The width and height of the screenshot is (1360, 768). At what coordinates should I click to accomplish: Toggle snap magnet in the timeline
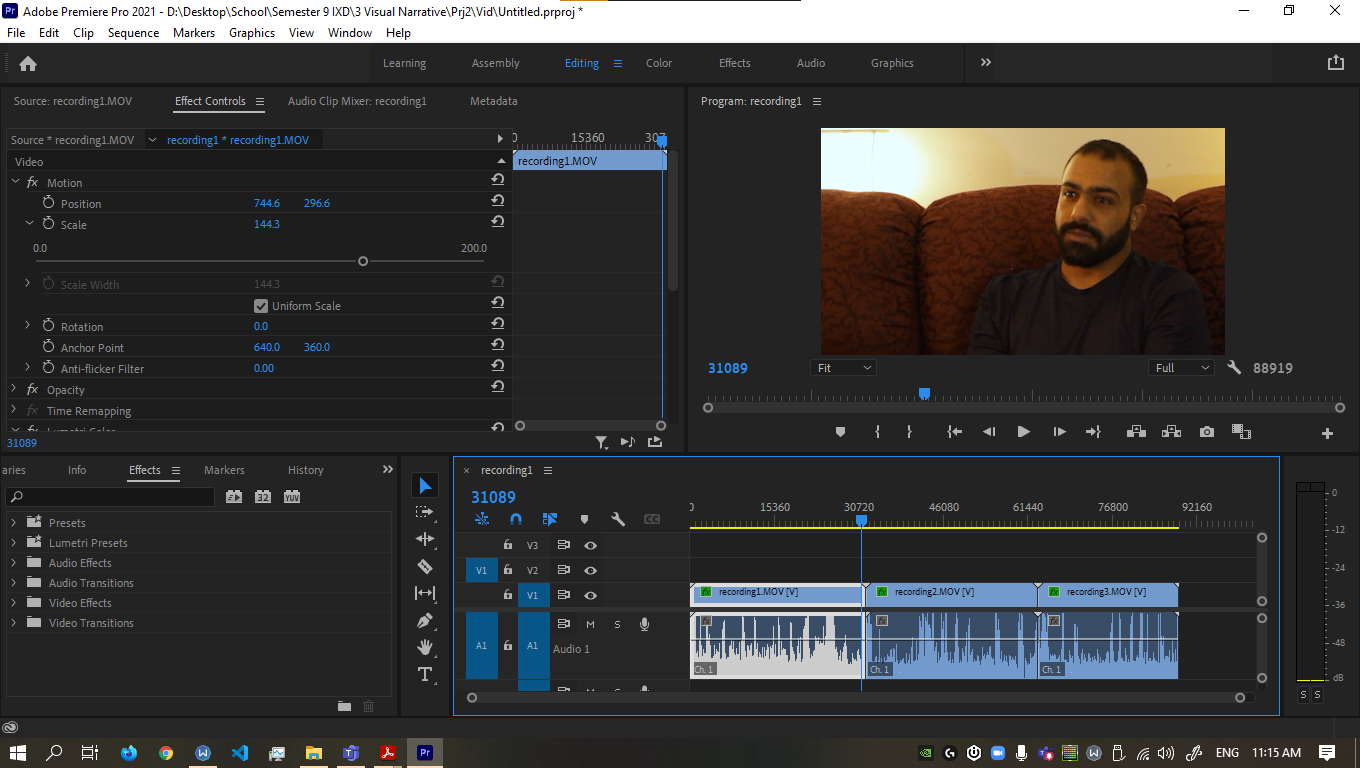516,519
